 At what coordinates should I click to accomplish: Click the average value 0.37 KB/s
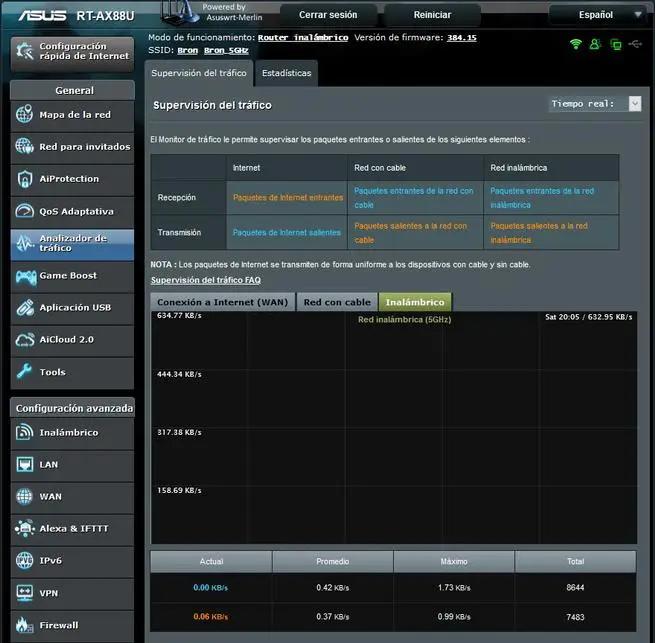coord(333,617)
